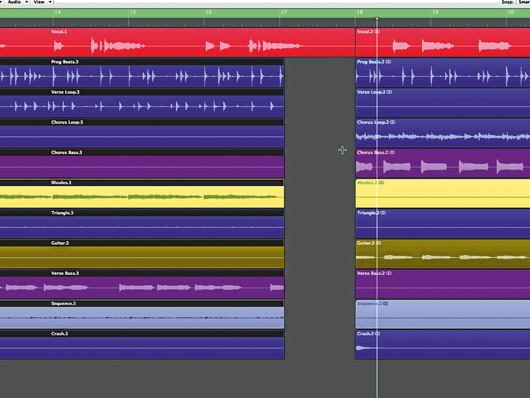Click the Chorus Bass.2 loop icon

[392, 153]
